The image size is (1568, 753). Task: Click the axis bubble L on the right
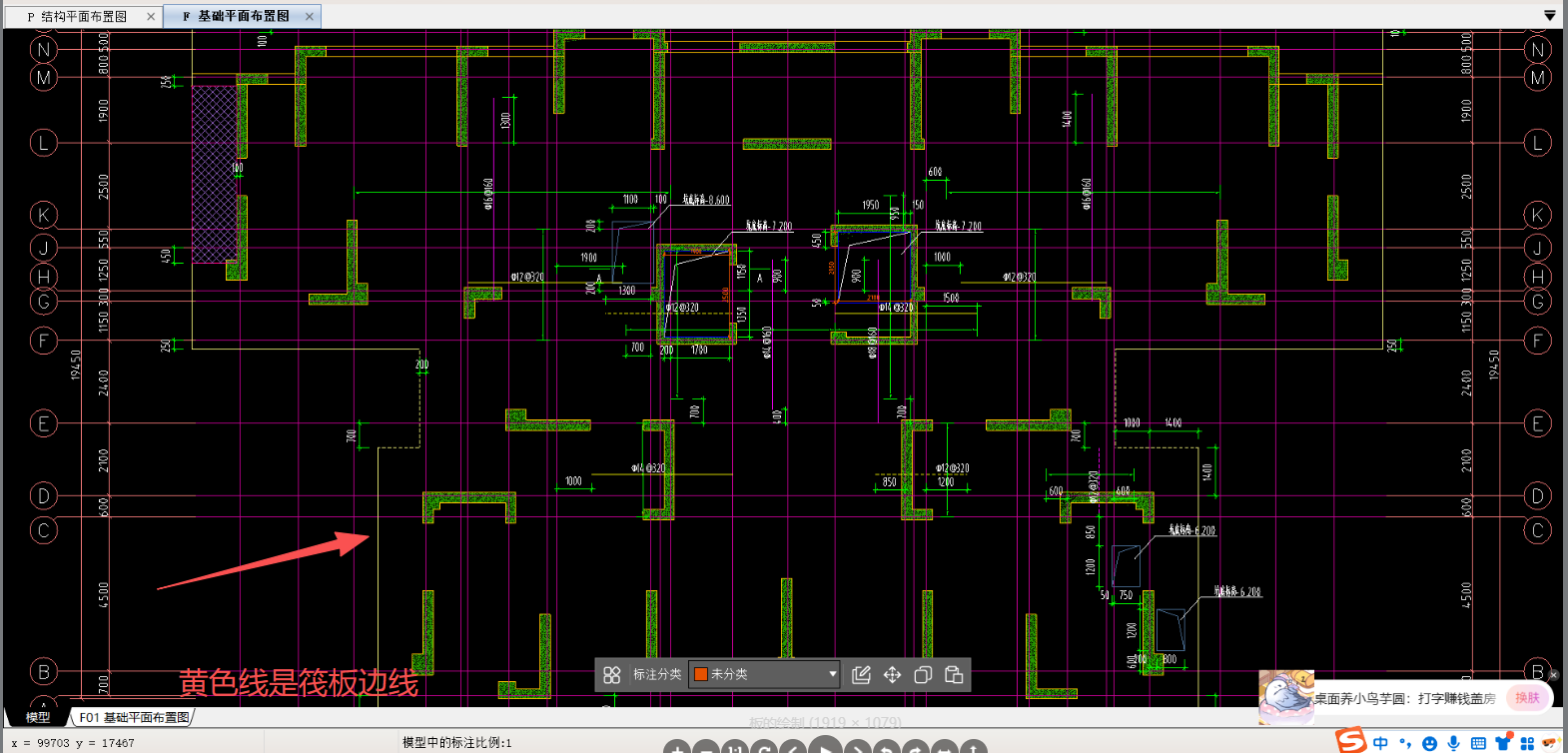click(x=1538, y=143)
